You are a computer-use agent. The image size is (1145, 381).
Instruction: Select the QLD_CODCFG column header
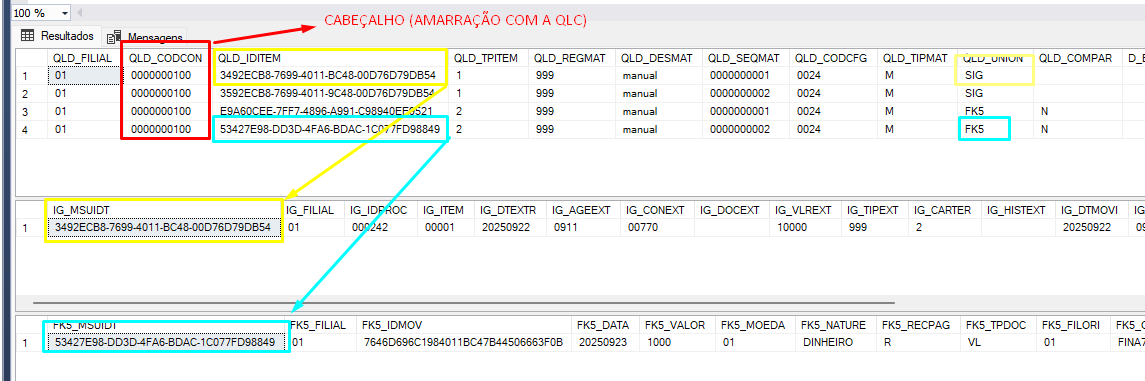pyautogui.click(x=834, y=58)
